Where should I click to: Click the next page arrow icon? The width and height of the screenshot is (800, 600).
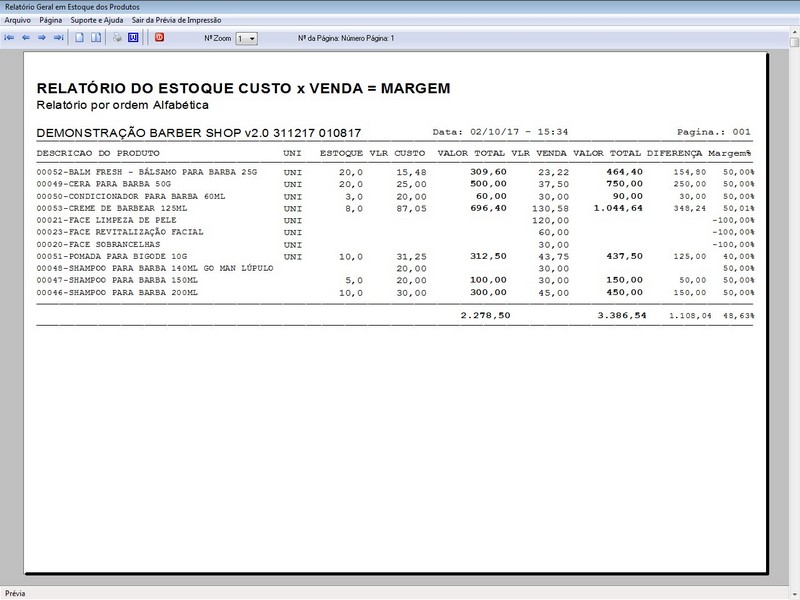[x=42, y=38]
